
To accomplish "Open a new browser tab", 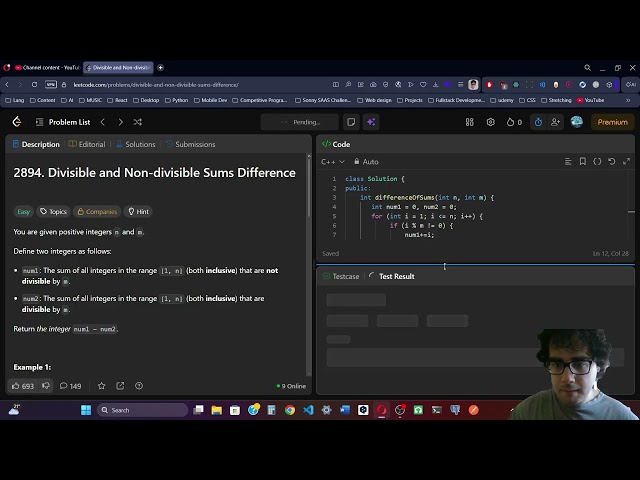I will coord(160,67).
